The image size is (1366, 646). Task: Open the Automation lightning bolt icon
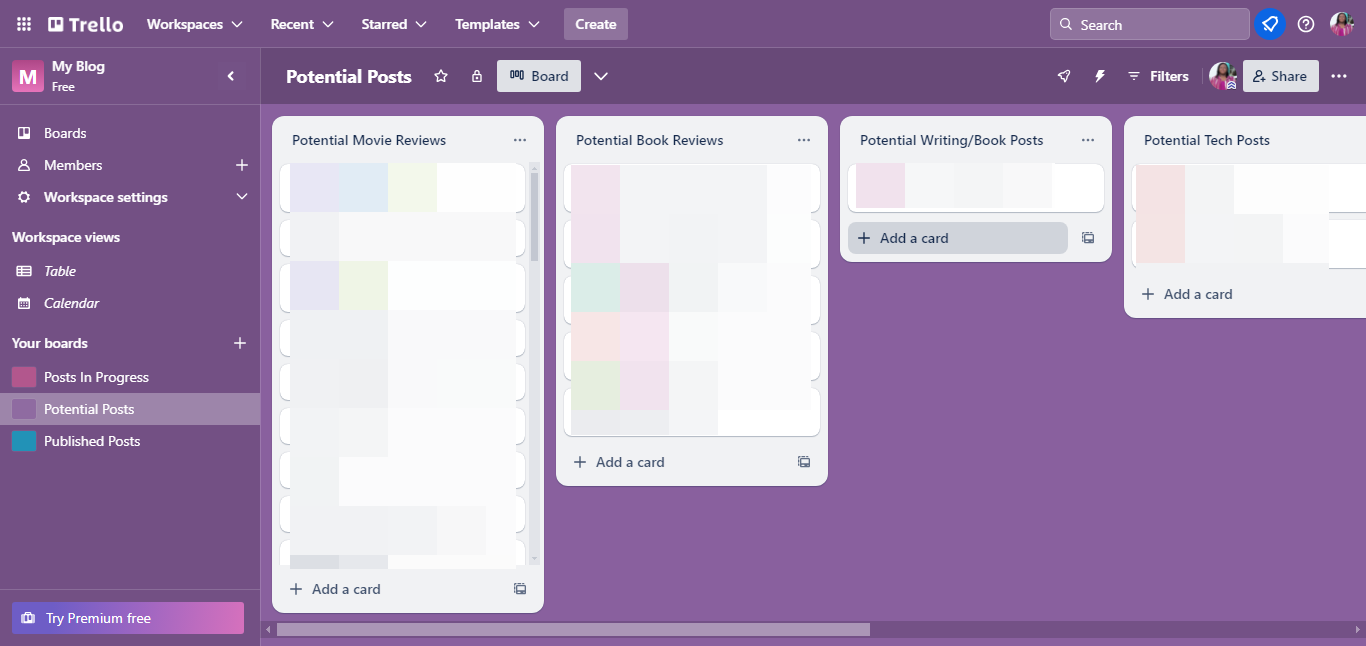tap(1100, 76)
